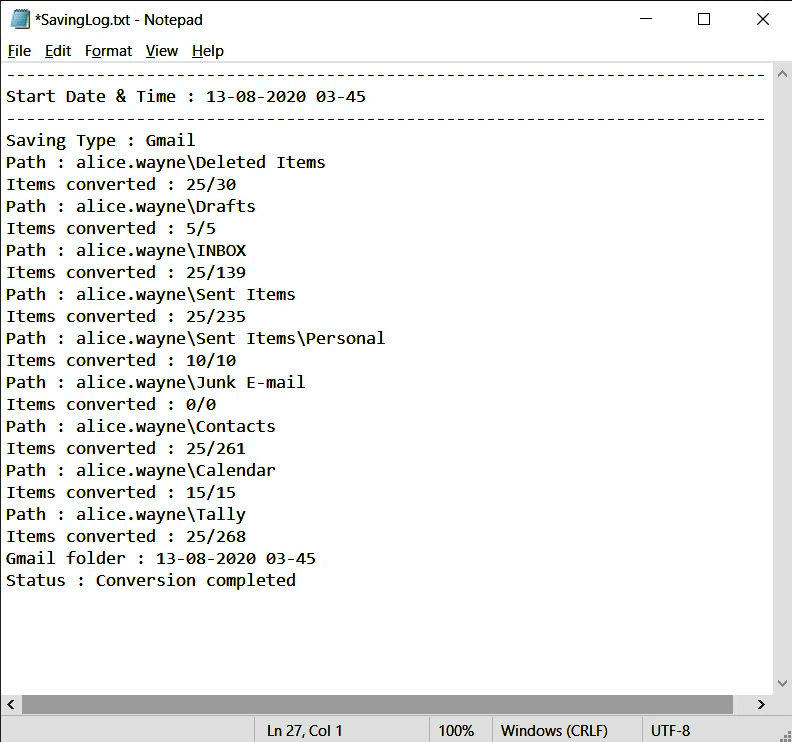Image resolution: width=792 pixels, height=742 pixels.
Task: Click the horizontal scrollbar left arrow
Action: coord(10,705)
